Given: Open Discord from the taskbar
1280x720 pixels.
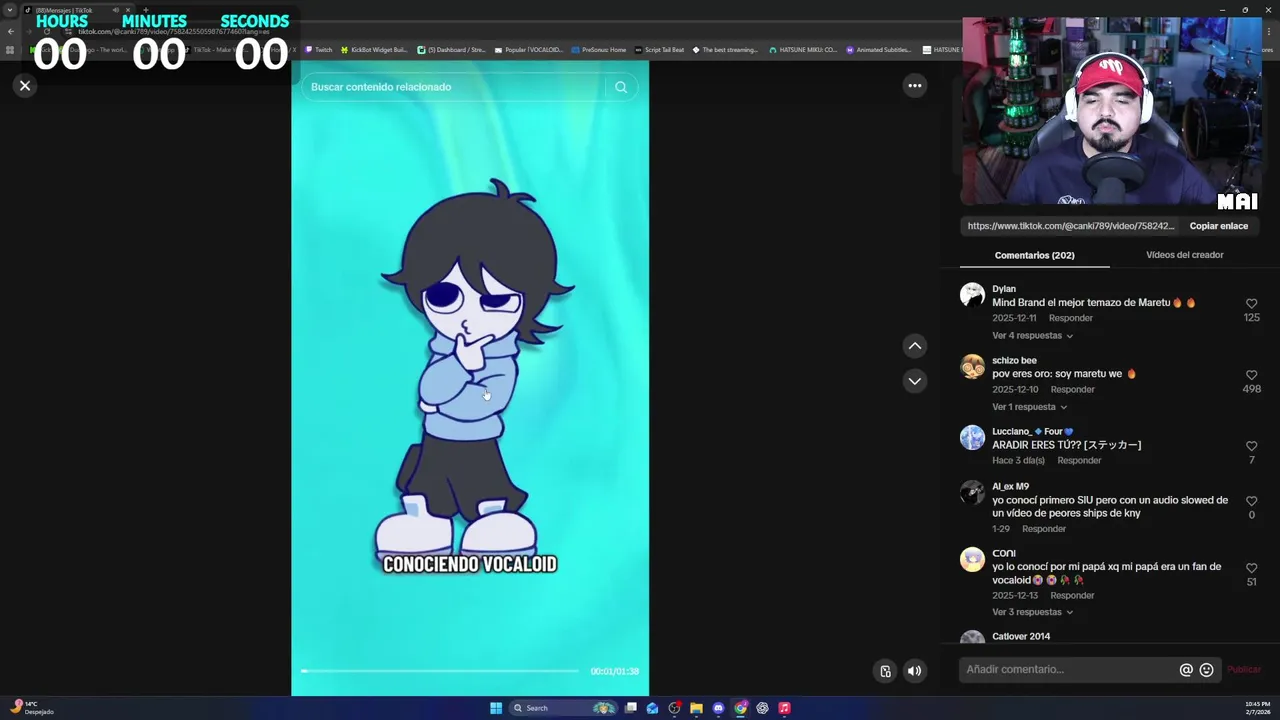Looking at the screenshot, I should point(718,708).
